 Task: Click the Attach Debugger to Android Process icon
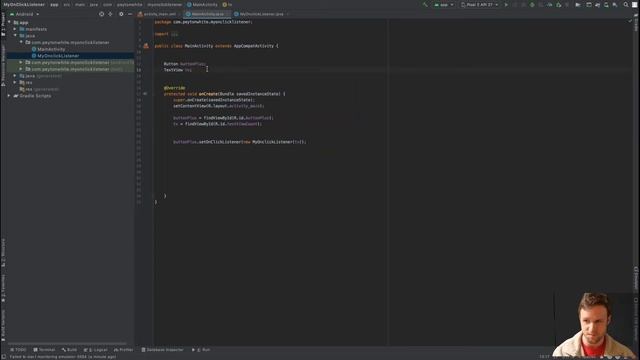pos(559,4)
